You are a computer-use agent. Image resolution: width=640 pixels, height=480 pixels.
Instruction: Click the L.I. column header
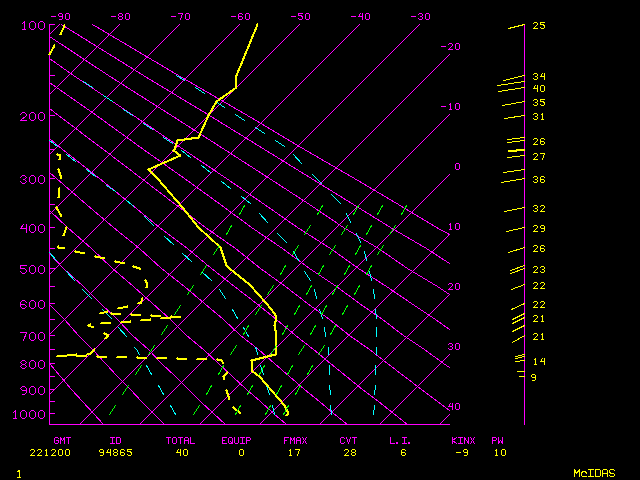400,440
